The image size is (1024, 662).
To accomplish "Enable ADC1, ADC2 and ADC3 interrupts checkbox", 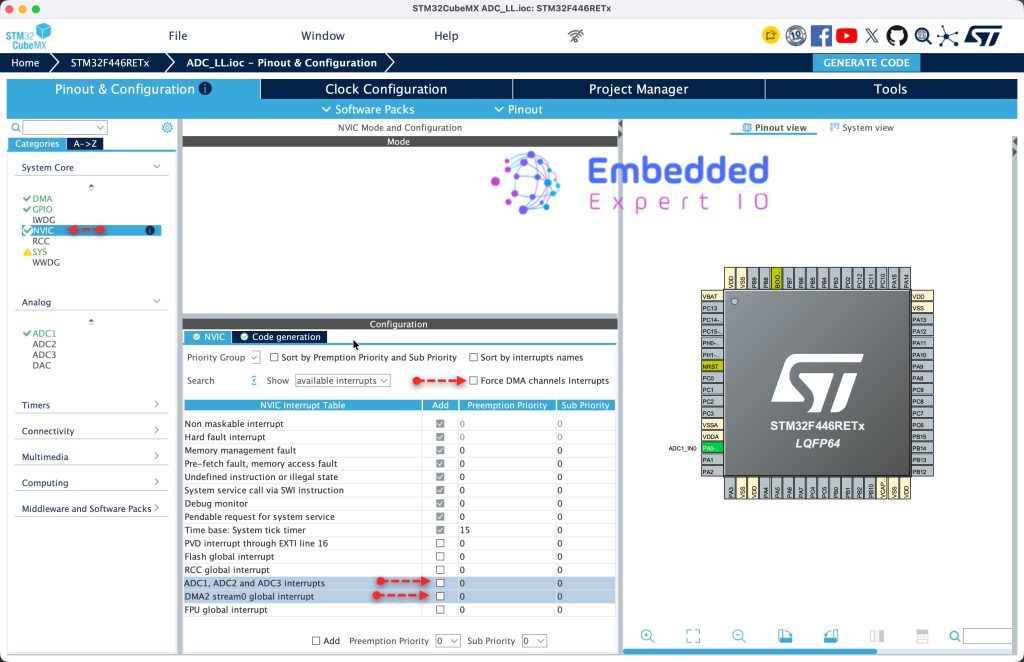I will pyautogui.click(x=440, y=583).
